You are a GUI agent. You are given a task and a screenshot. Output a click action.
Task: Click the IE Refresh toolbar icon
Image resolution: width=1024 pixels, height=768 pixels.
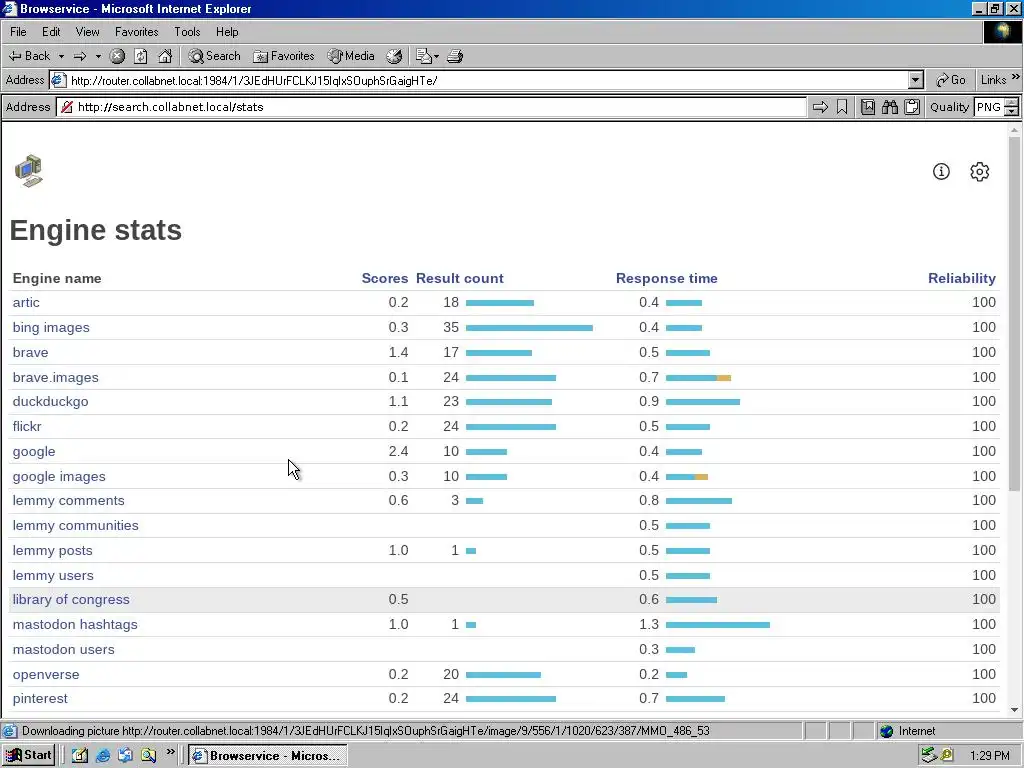pyautogui.click(x=140, y=56)
